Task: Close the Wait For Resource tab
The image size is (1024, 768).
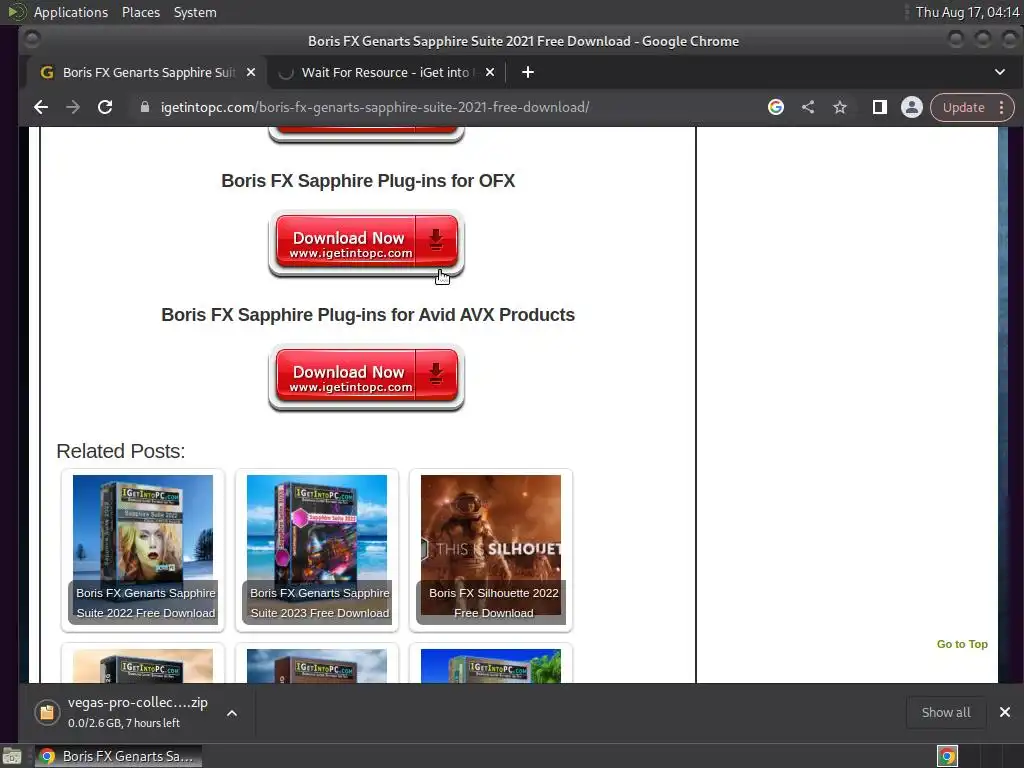Action: pos(490,72)
